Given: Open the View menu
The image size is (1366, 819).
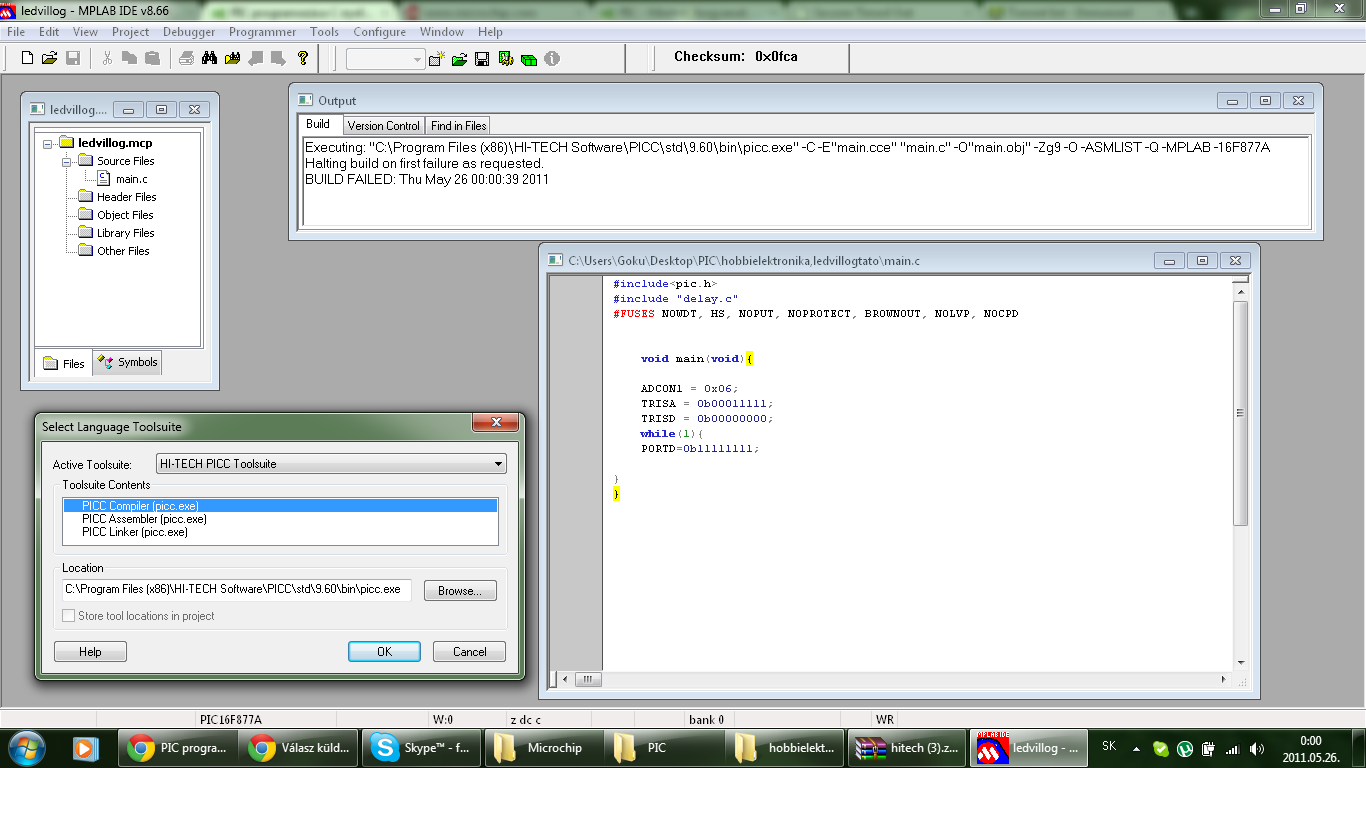Looking at the screenshot, I should coord(85,32).
